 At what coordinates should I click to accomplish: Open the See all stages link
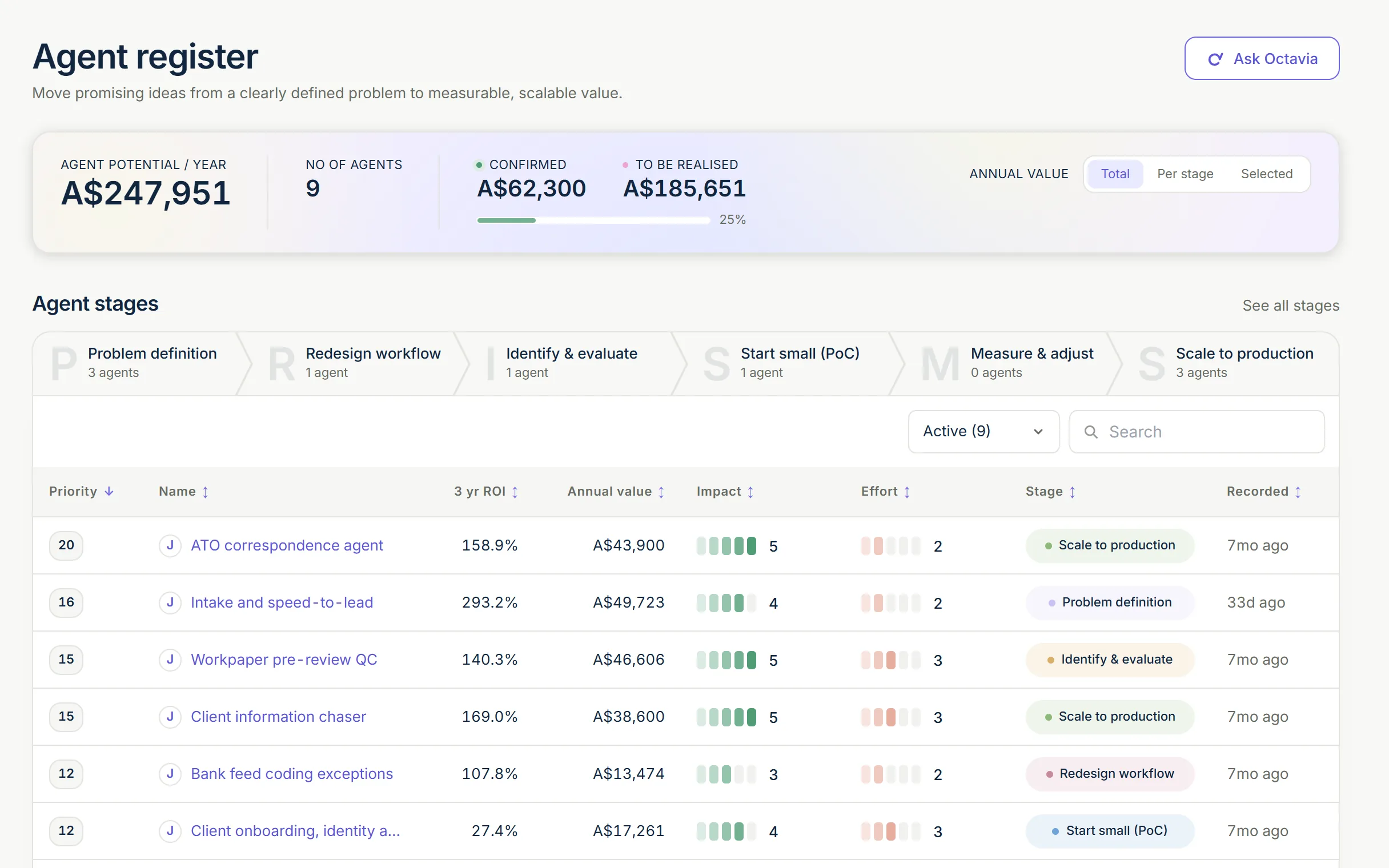point(1290,306)
